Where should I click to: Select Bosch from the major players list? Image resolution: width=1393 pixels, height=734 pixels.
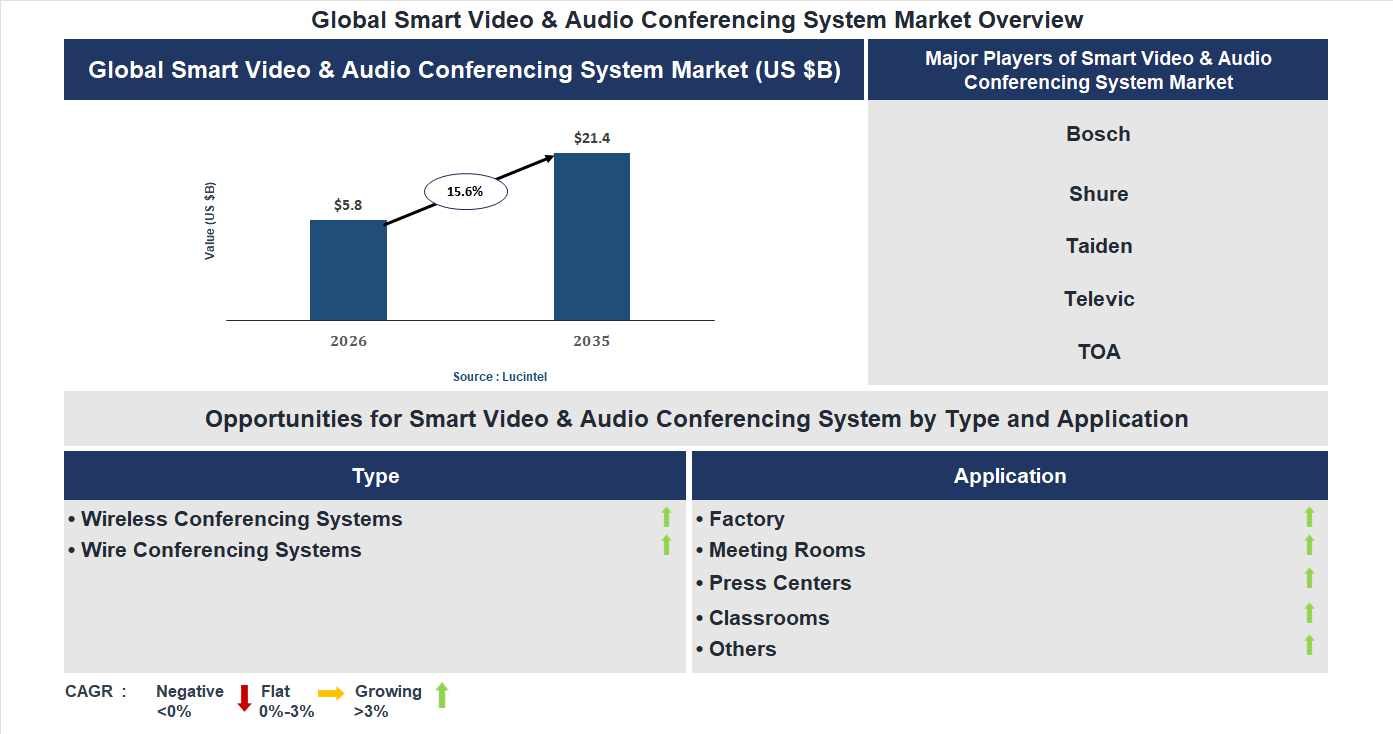pyautogui.click(x=1098, y=133)
